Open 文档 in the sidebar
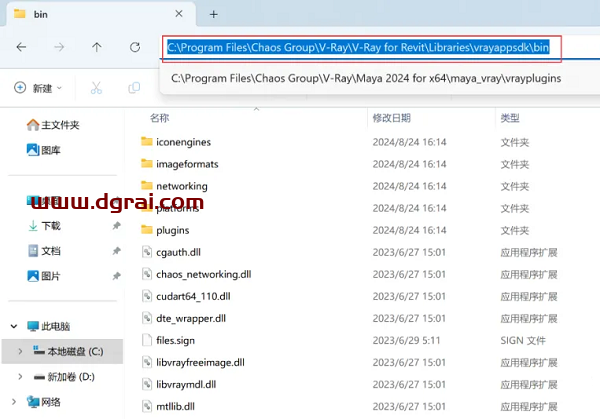The height and width of the screenshot is (419, 600). (x=50, y=251)
